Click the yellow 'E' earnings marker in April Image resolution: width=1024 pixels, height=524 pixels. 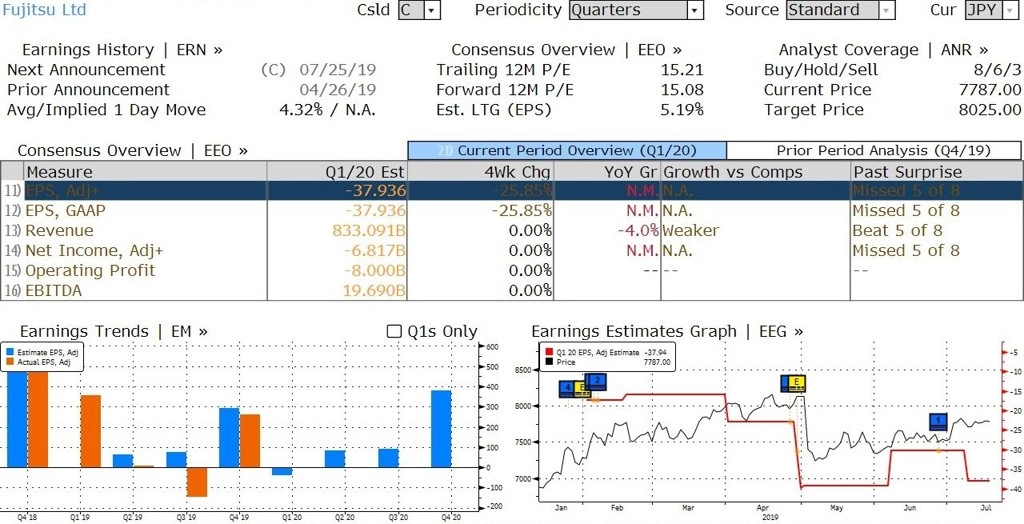point(797,384)
